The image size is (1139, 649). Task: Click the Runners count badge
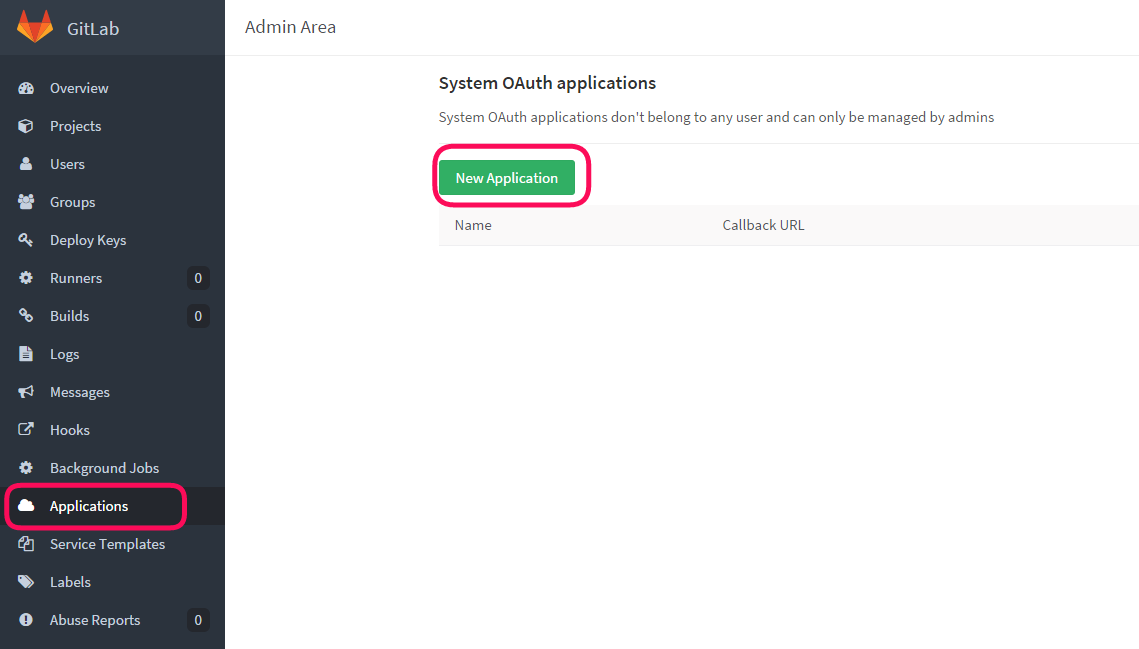point(198,278)
